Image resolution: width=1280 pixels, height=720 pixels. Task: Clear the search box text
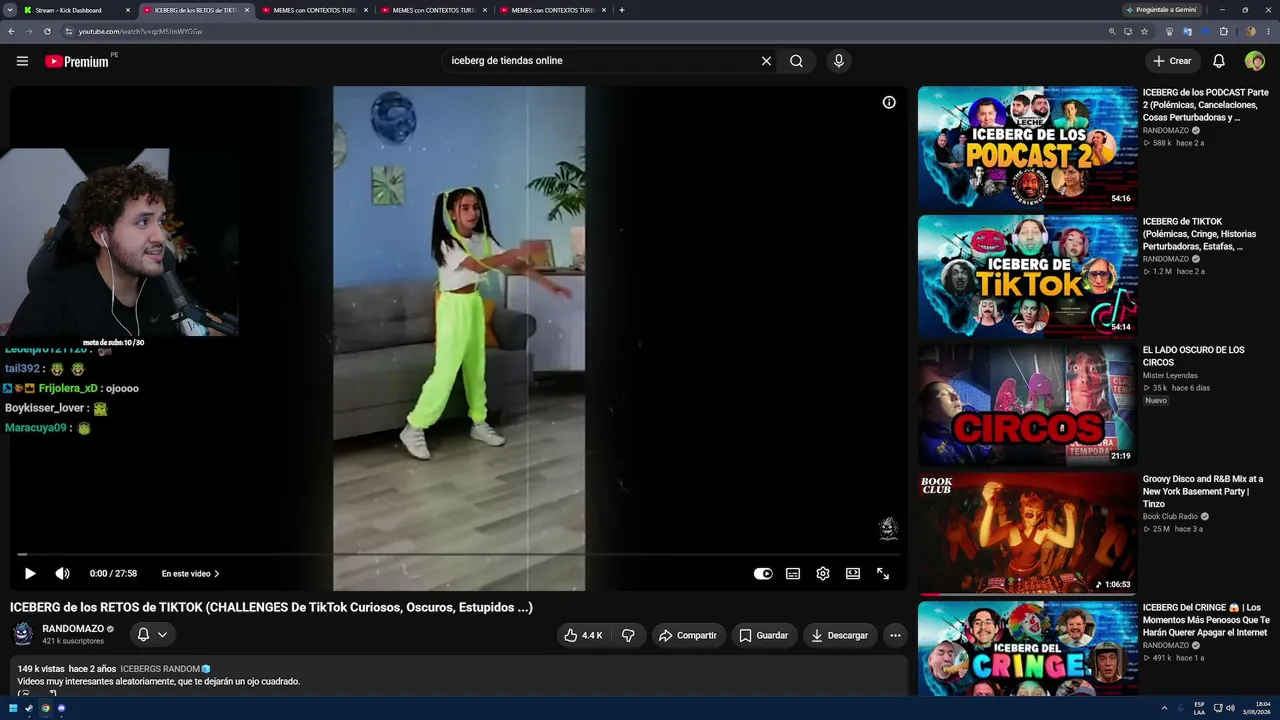[766, 61]
